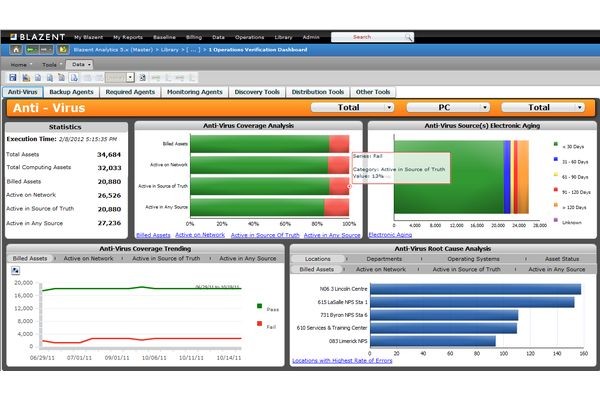Click the second icon in the report toolbar
The width and height of the screenshot is (600, 400).
click(x=24, y=77)
